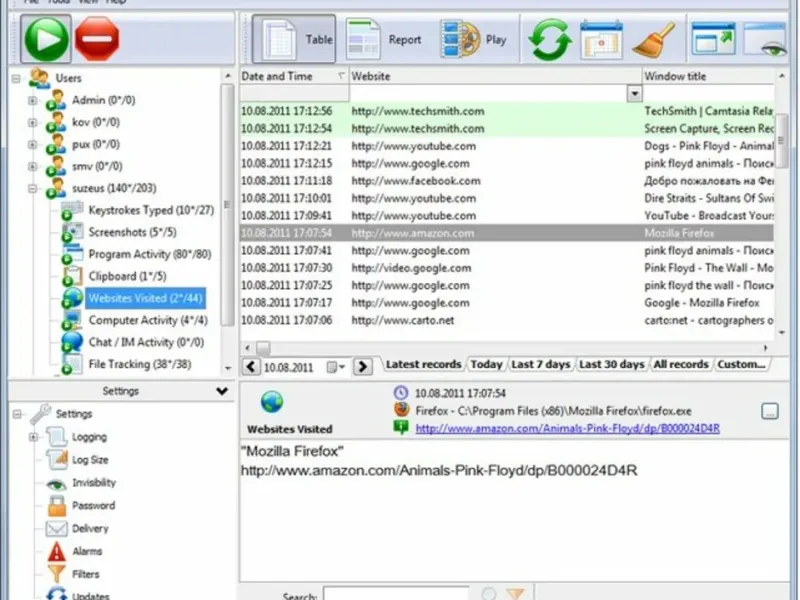Select the 17:07:06 carto.net row

(507, 320)
